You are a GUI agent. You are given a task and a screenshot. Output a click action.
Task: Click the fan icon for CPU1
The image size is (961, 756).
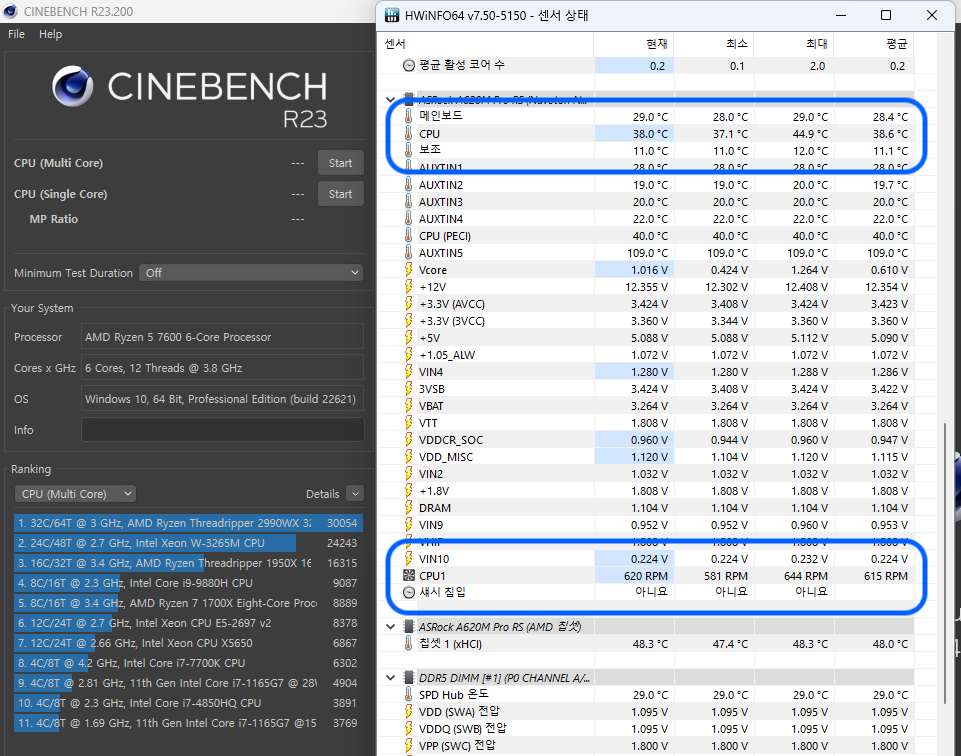point(409,575)
